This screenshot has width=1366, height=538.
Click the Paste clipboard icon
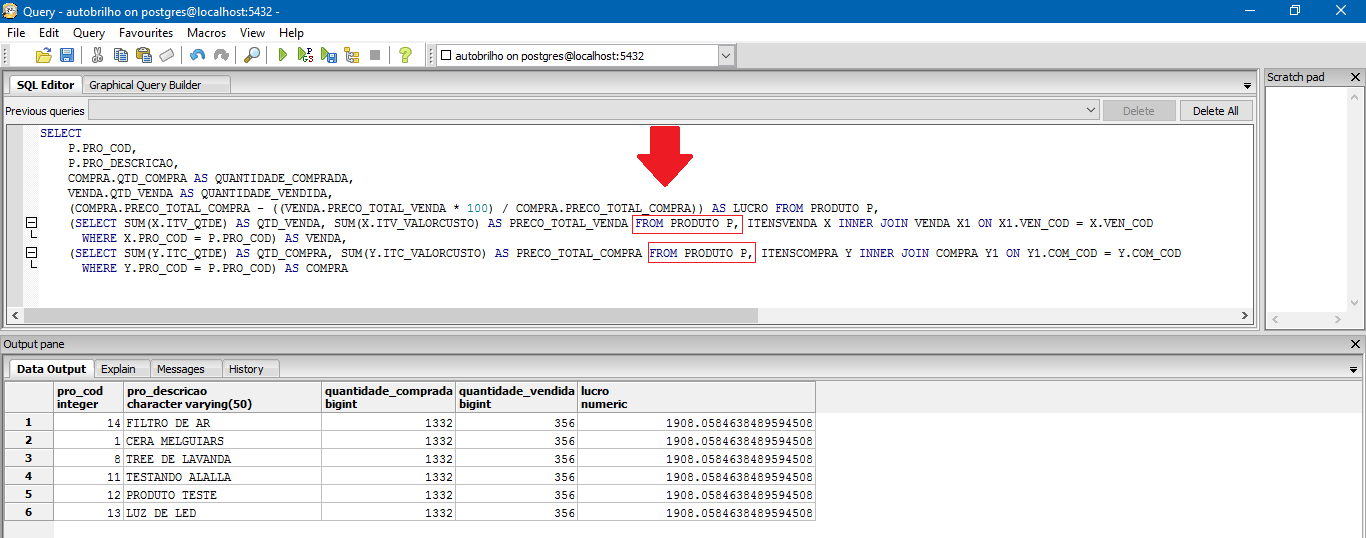click(x=144, y=56)
